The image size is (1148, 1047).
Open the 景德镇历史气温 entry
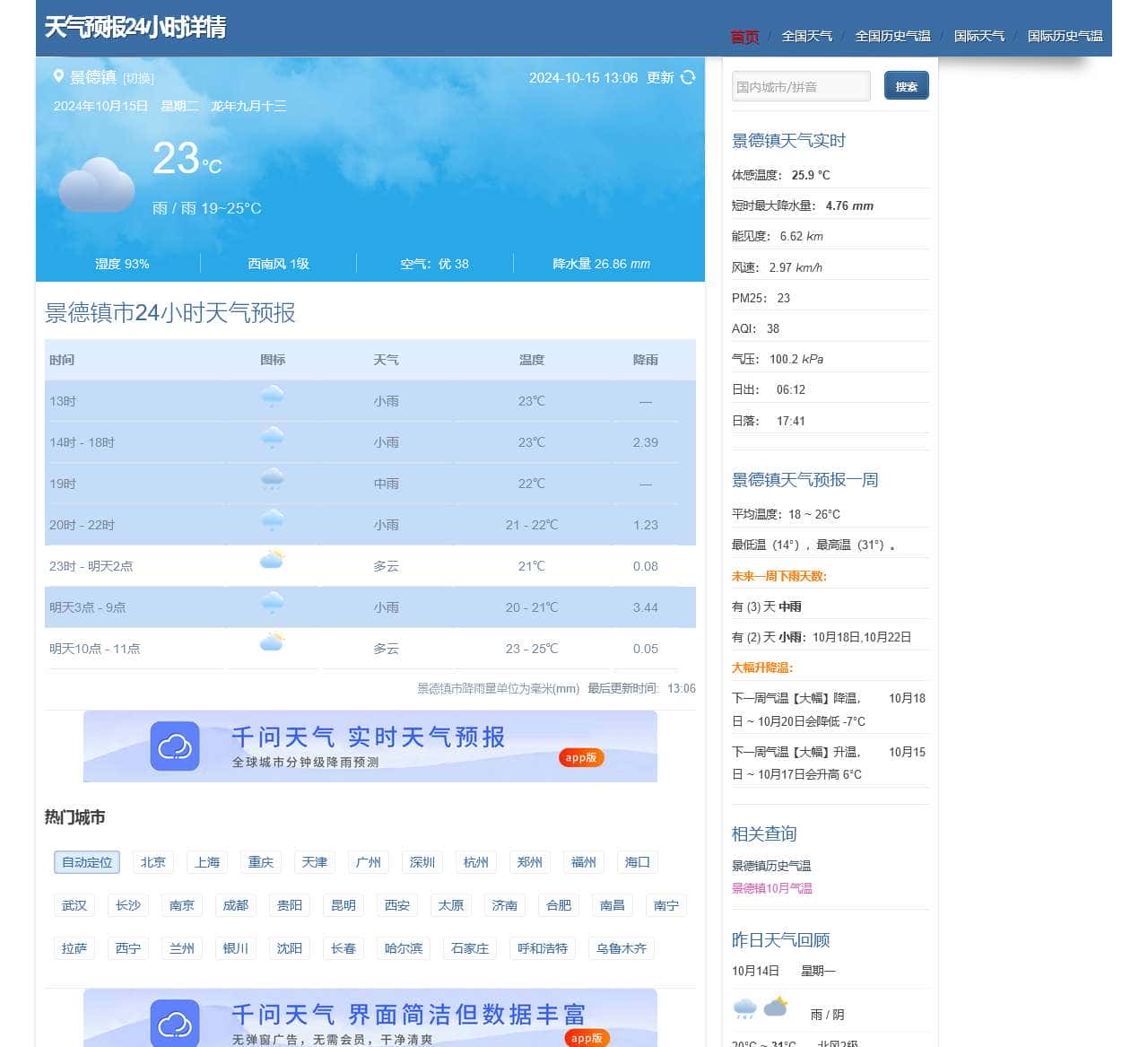(x=771, y=866)
